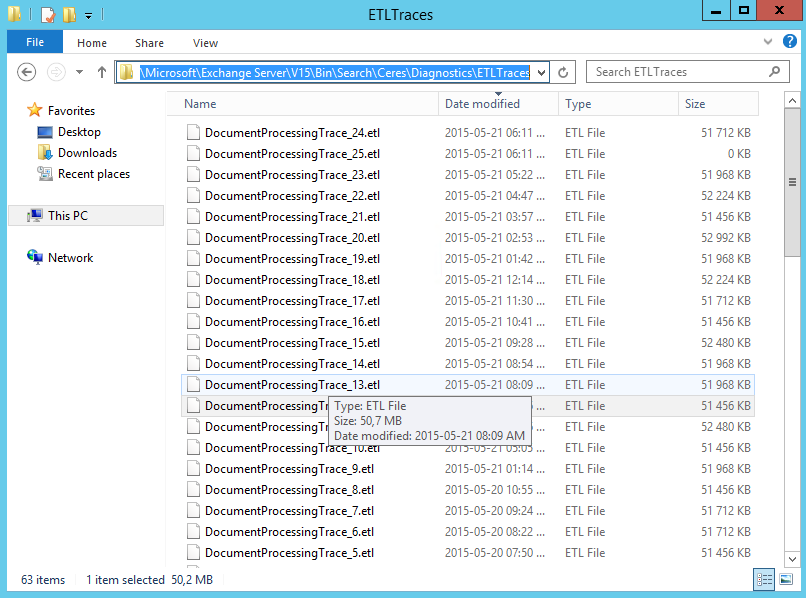This screenshot has height=598, width=806.
Task: Sort by the Type column header
Action: [x=618, y=104]
